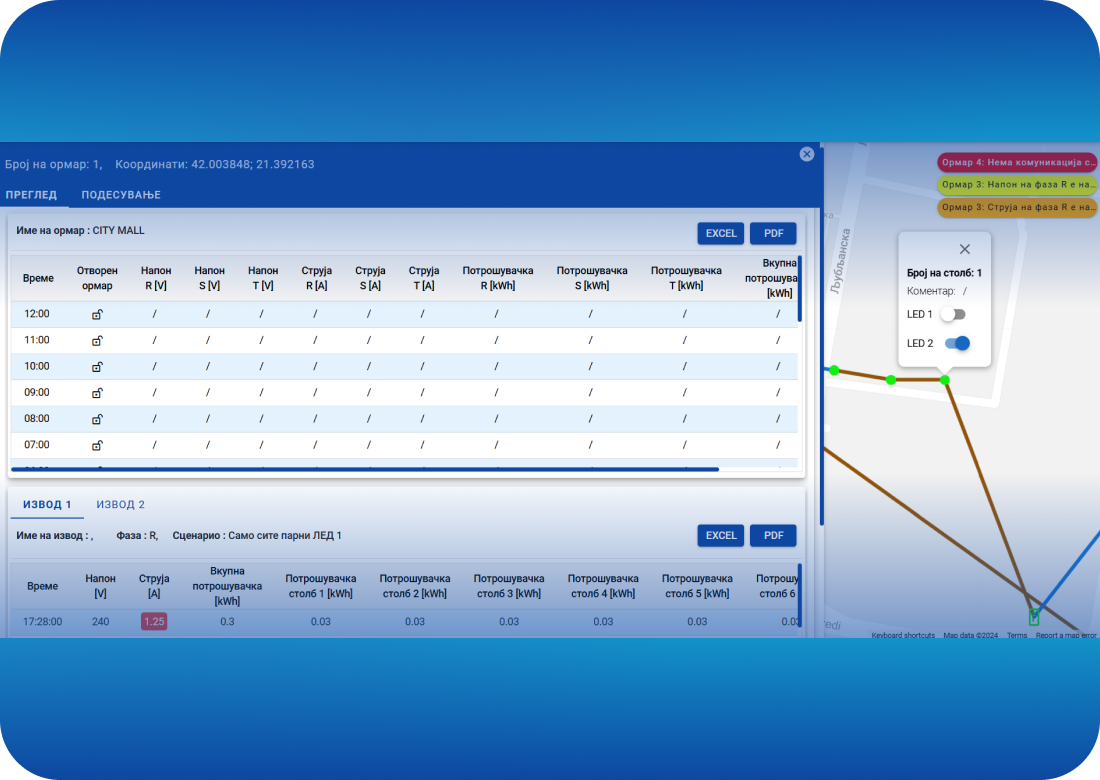Close the pole number popup
The width and height of the screenshot is (1100, 780).
964,249
